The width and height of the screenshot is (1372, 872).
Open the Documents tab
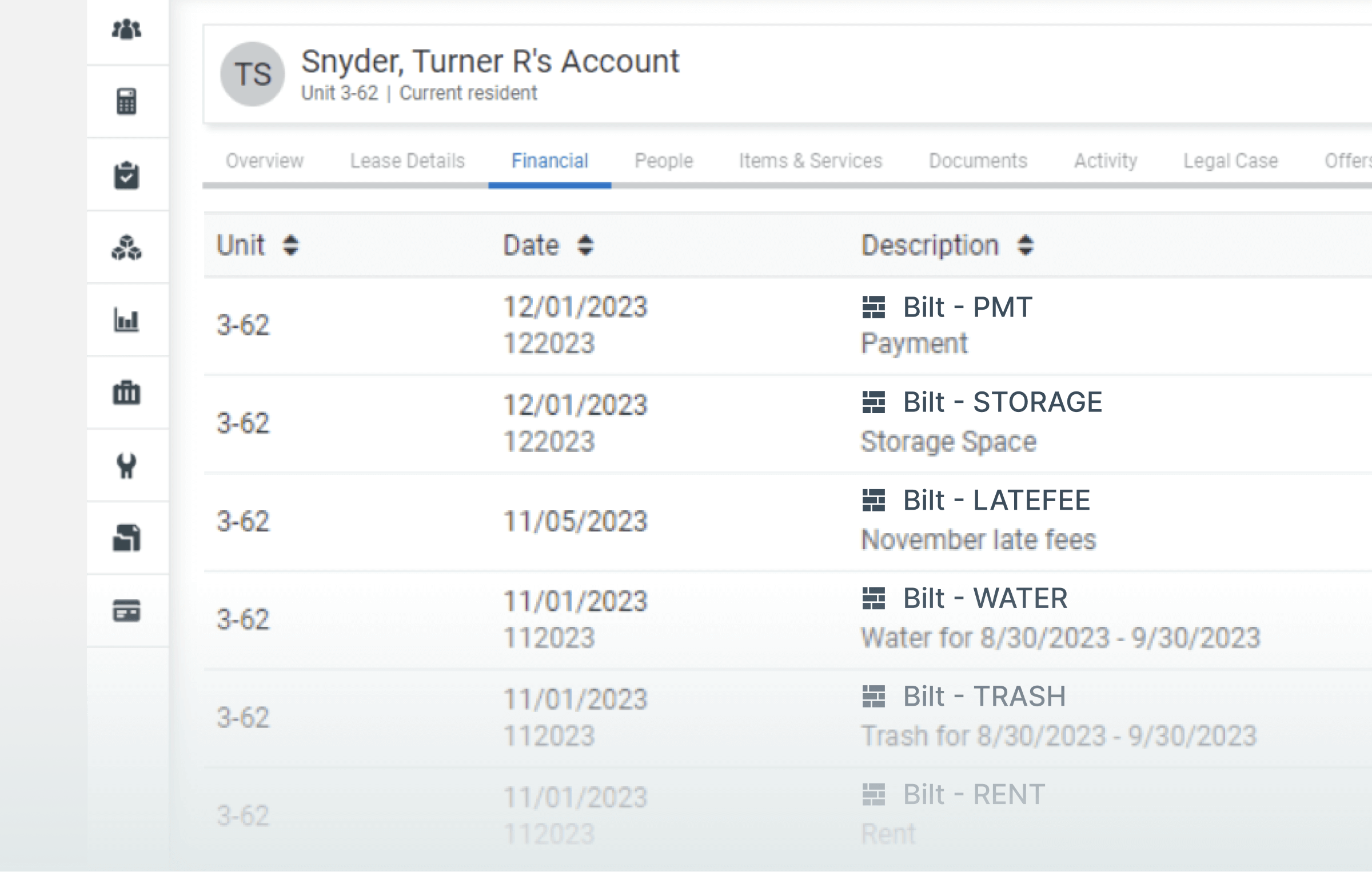(x=978, y=161)
